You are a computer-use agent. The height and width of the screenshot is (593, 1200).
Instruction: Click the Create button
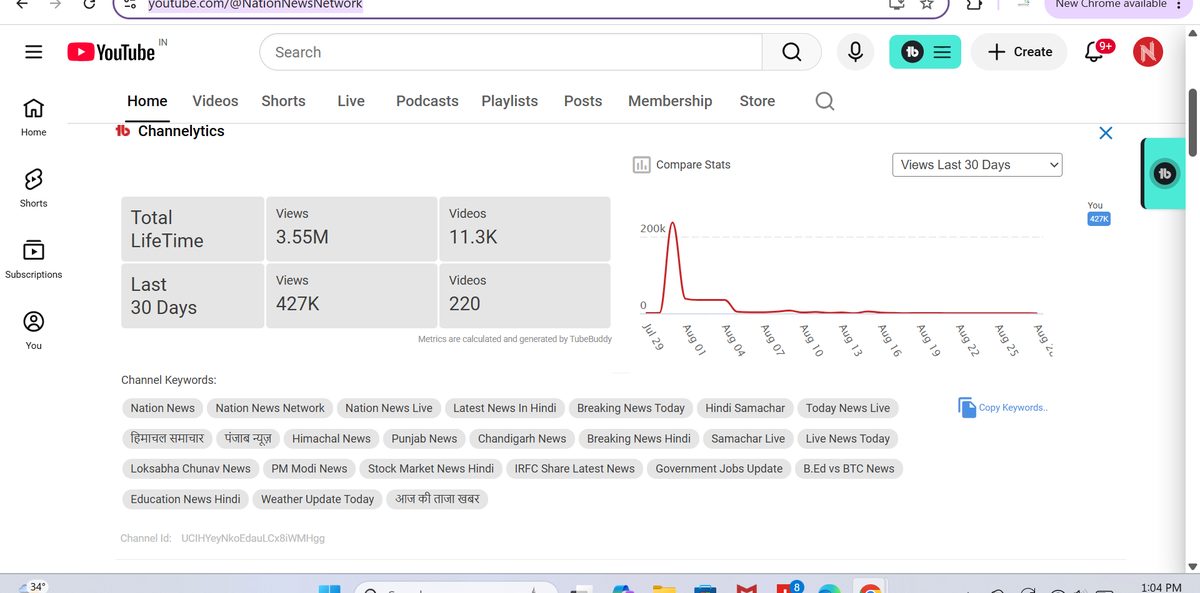tap(1020, 52)
